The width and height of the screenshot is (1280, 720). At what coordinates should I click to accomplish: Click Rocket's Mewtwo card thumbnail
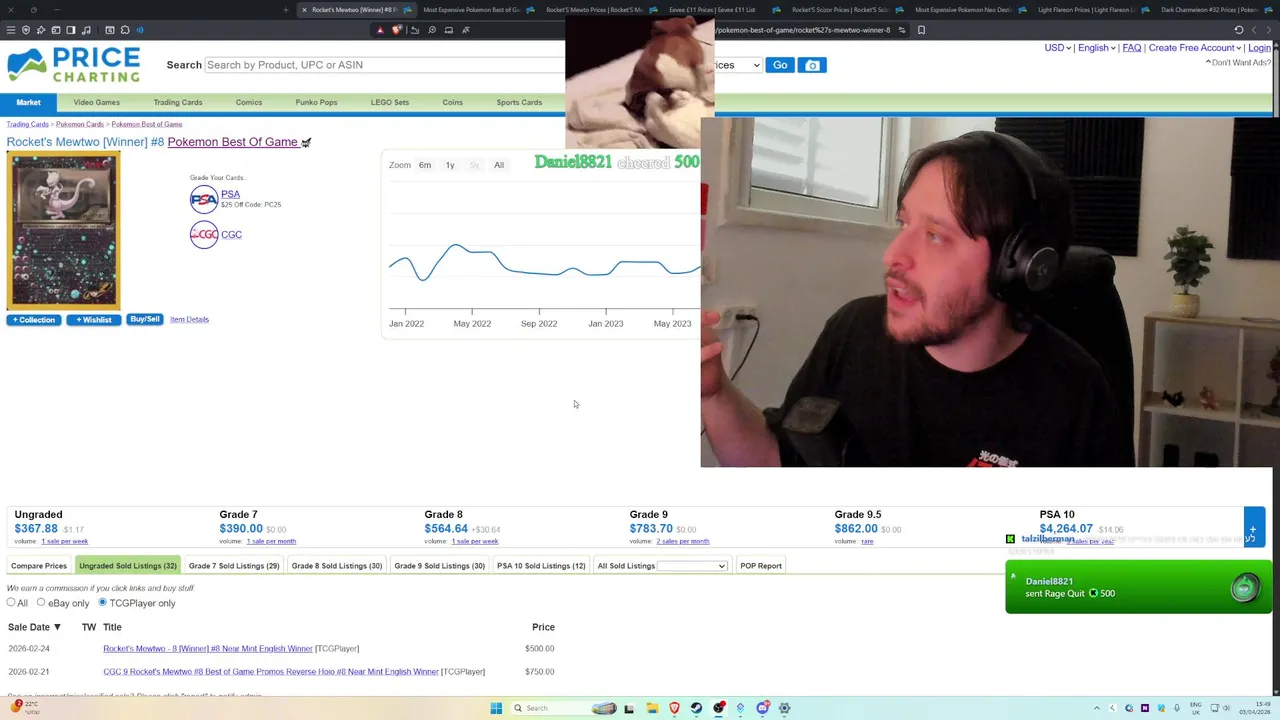(63, 230)
